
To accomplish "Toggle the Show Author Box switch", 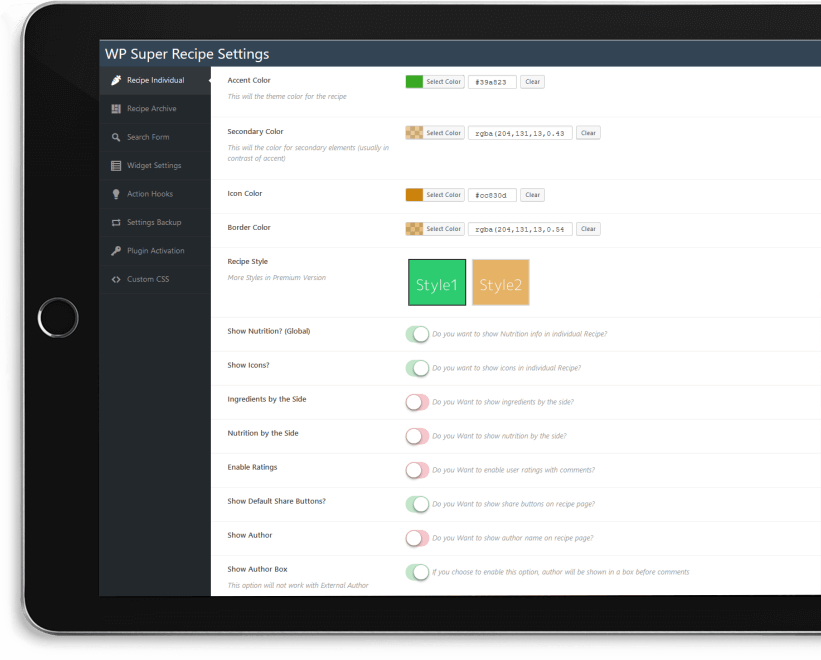I will 417,572.
